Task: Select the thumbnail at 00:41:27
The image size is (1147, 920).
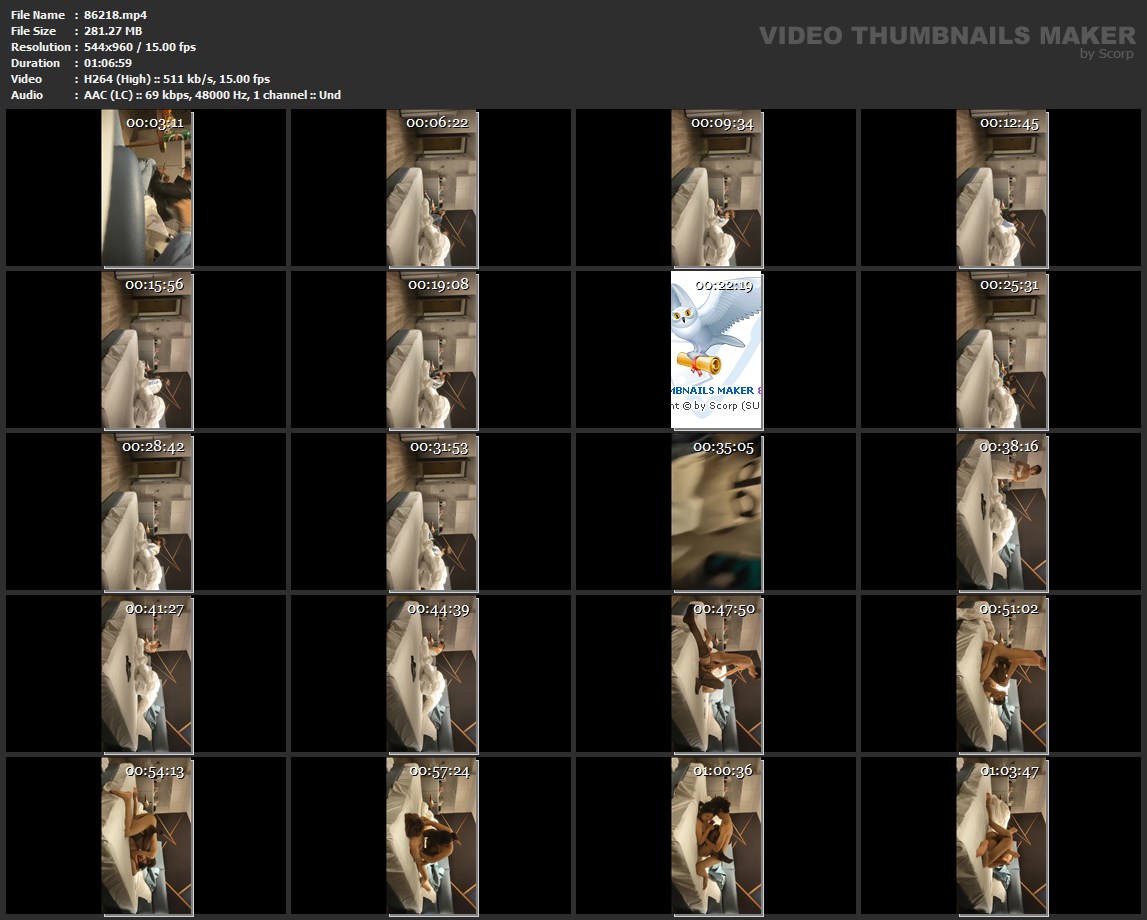Action: (x=147, y=674)
